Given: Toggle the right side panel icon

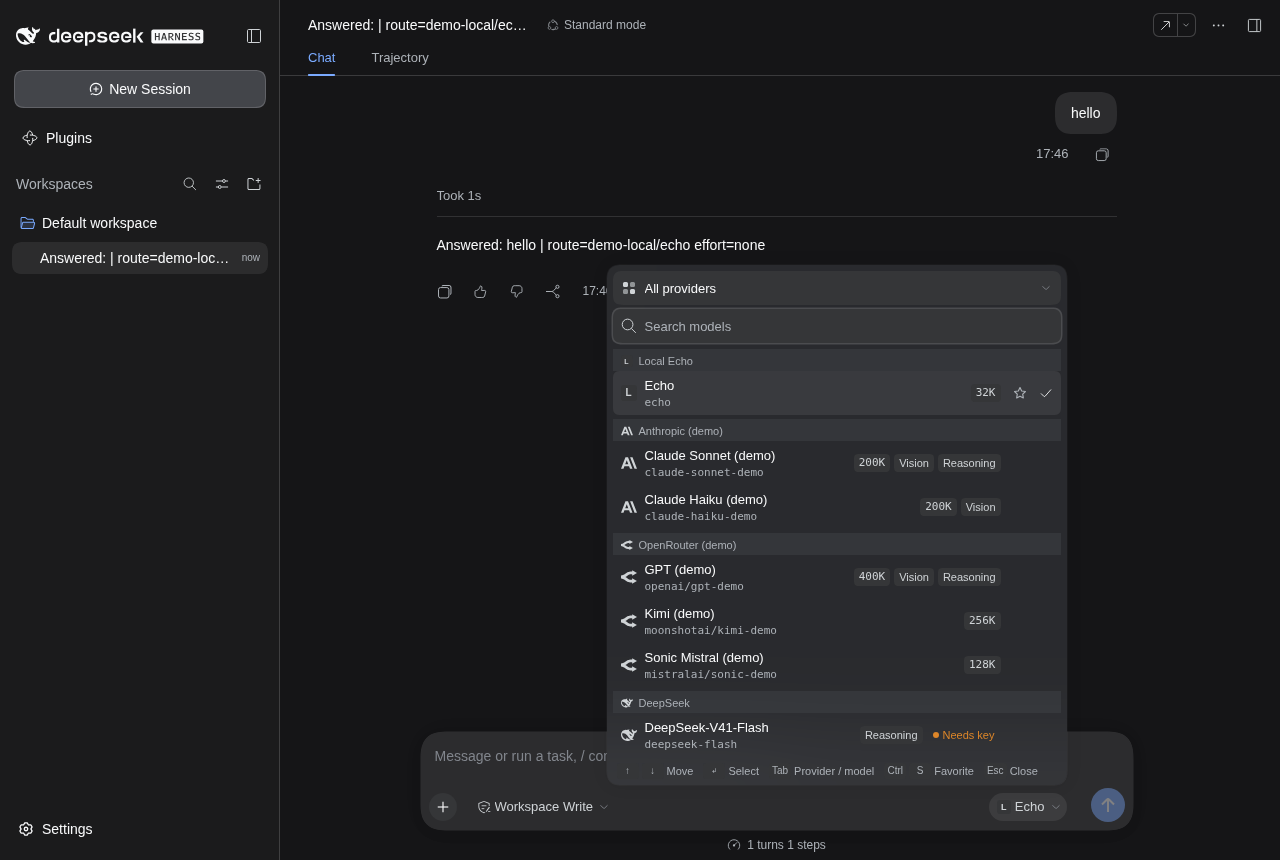Looking at the screenshot, I should point(1254,25).
